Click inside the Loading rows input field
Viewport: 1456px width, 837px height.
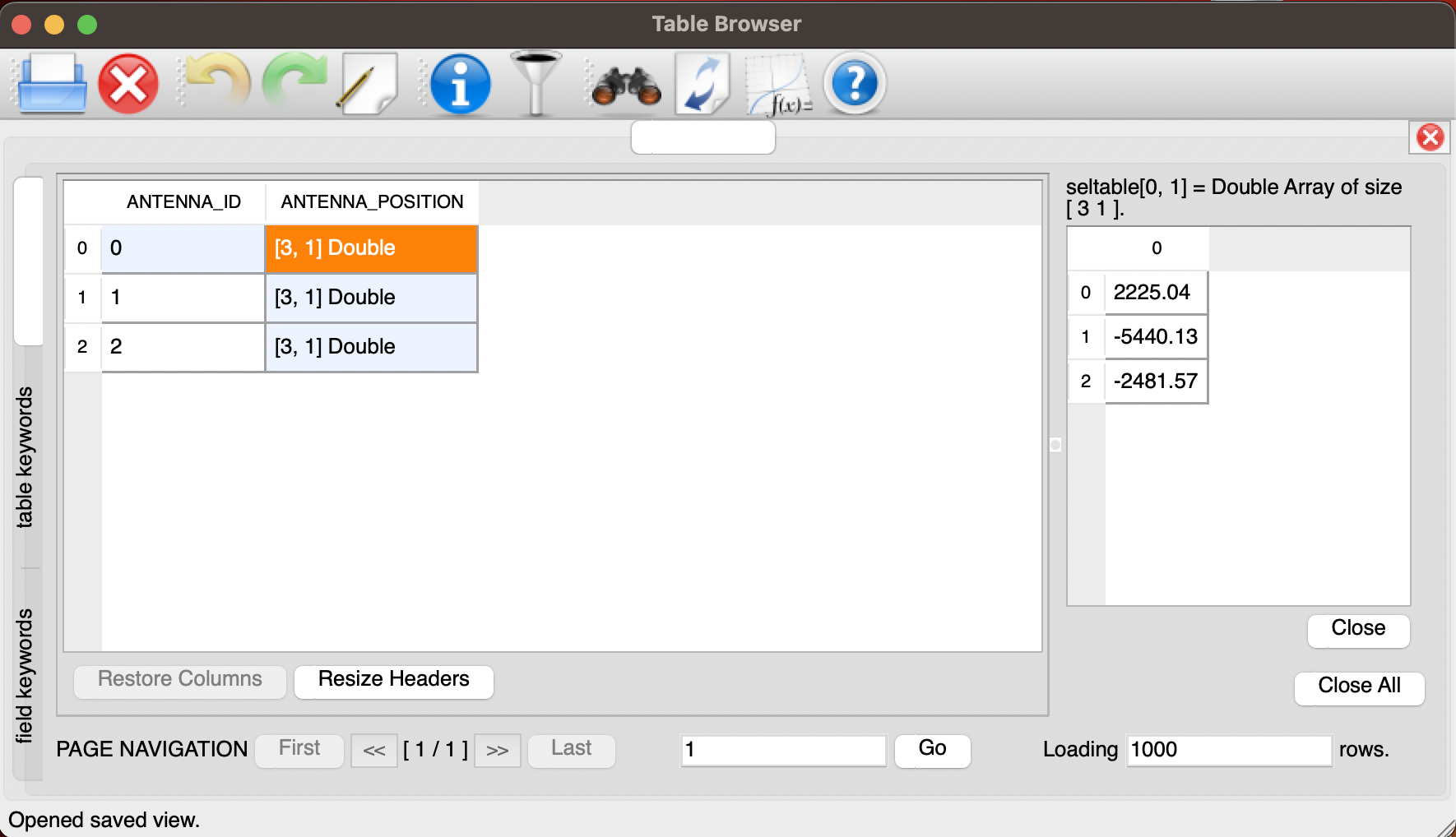[x=1228, y=750]
